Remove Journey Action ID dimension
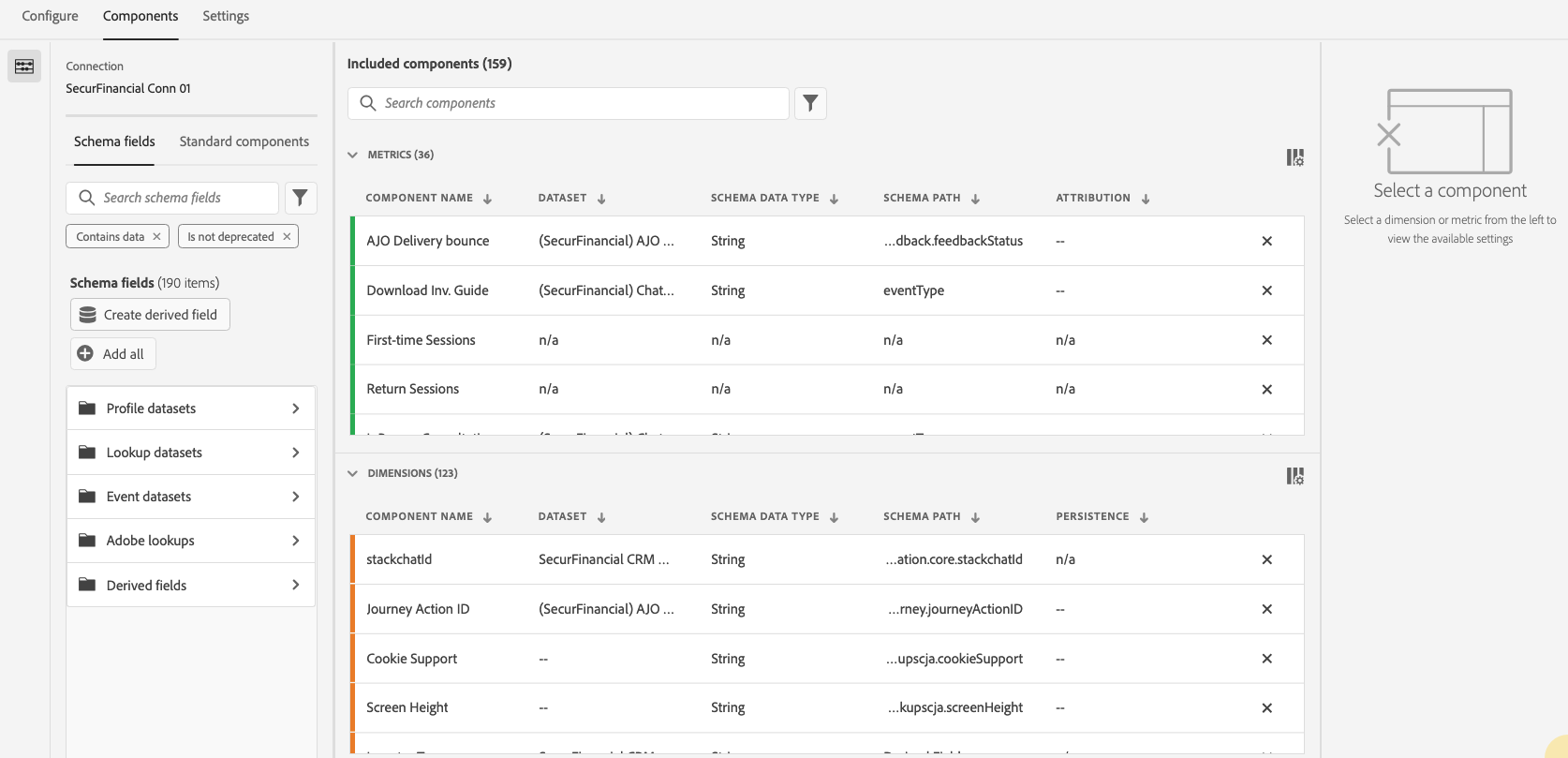The height and width of the screenshot is (758, 1568). tap(1266, 609)
